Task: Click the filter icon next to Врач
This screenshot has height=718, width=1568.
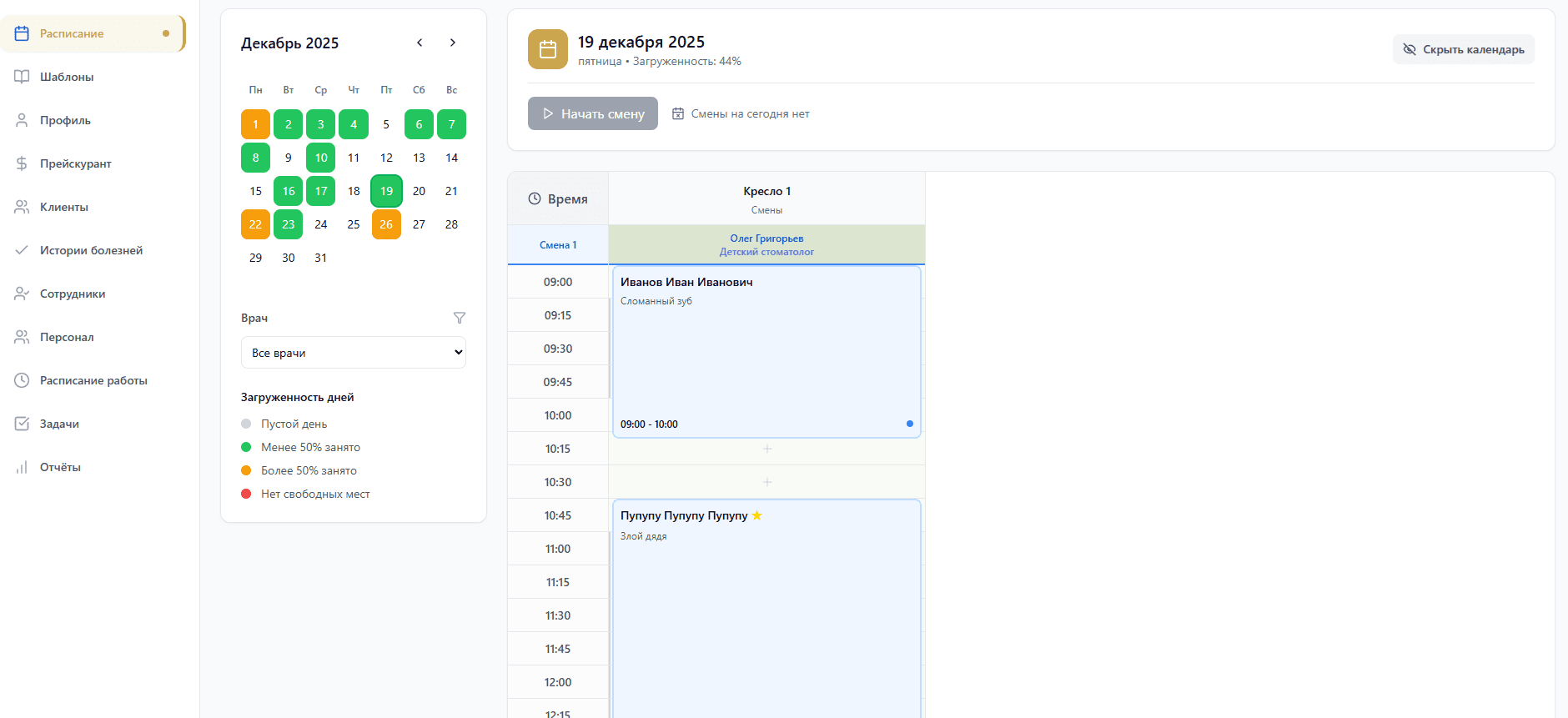Action: click(459, 318)
